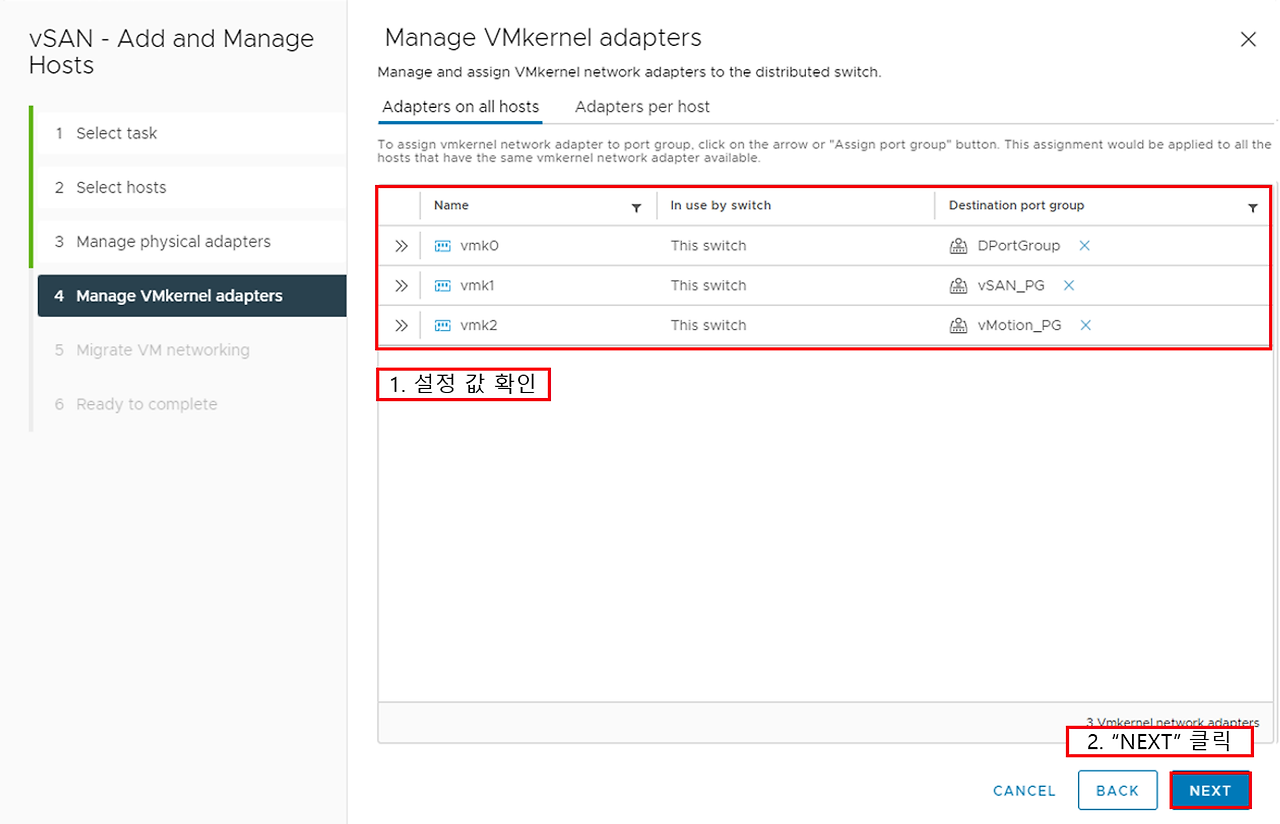Click the vSAN_PG text
This screenshot has width=1280, height=824.
pyautogui.click(x=1011, y=286)
